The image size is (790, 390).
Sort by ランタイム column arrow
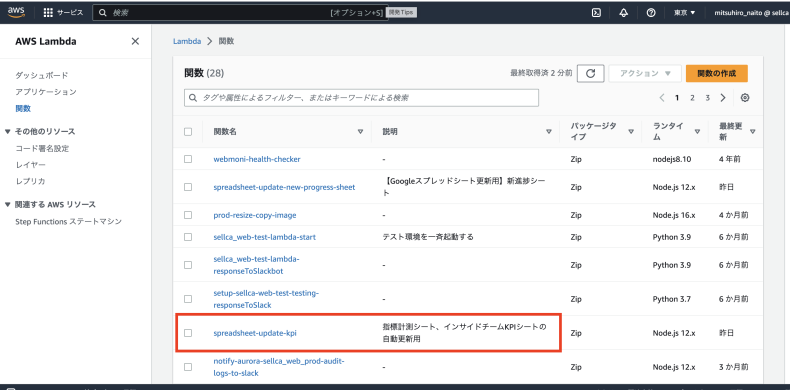coord(697,132)
